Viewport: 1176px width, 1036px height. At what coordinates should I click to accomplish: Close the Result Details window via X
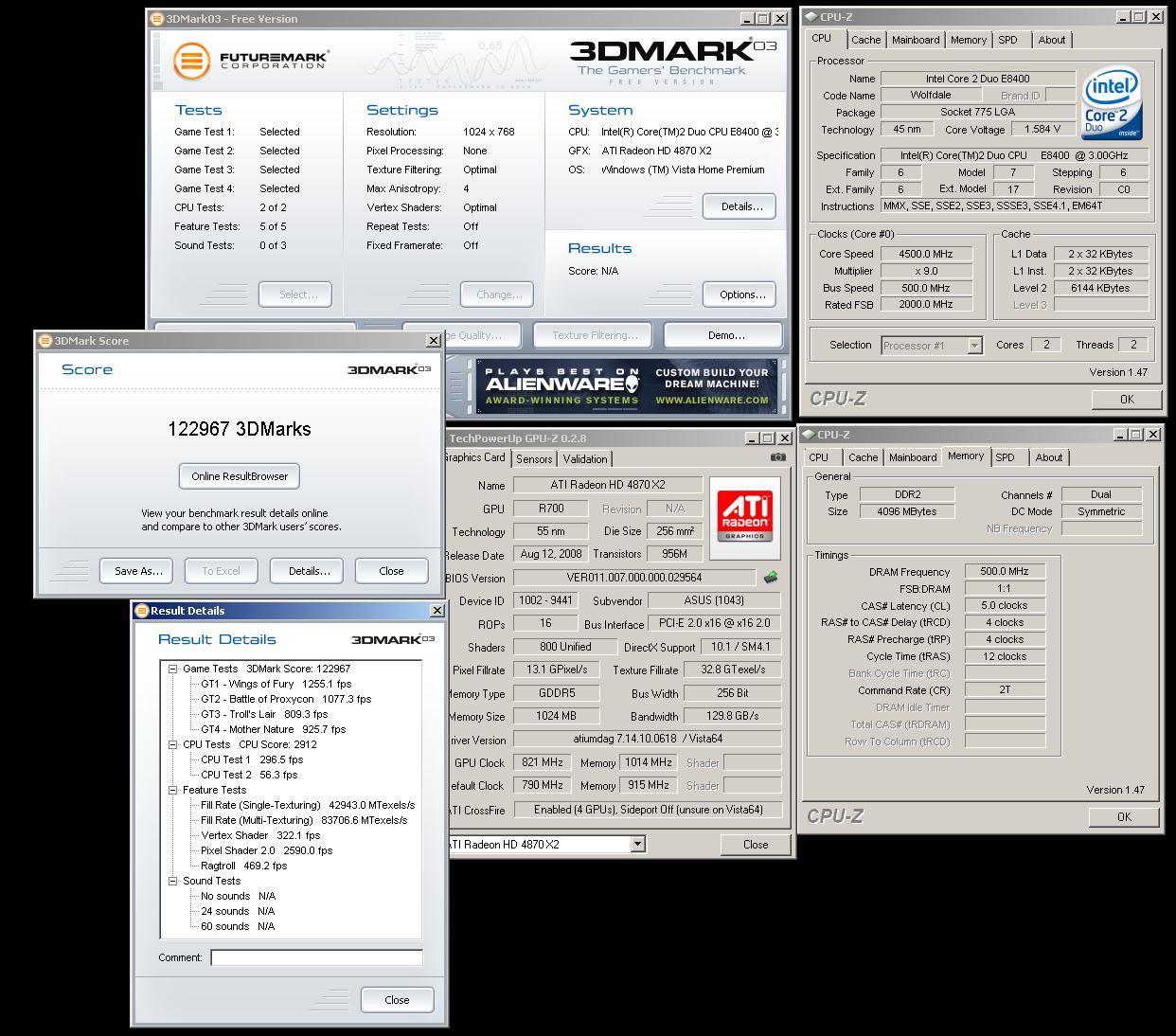click(x=437, y=611)
